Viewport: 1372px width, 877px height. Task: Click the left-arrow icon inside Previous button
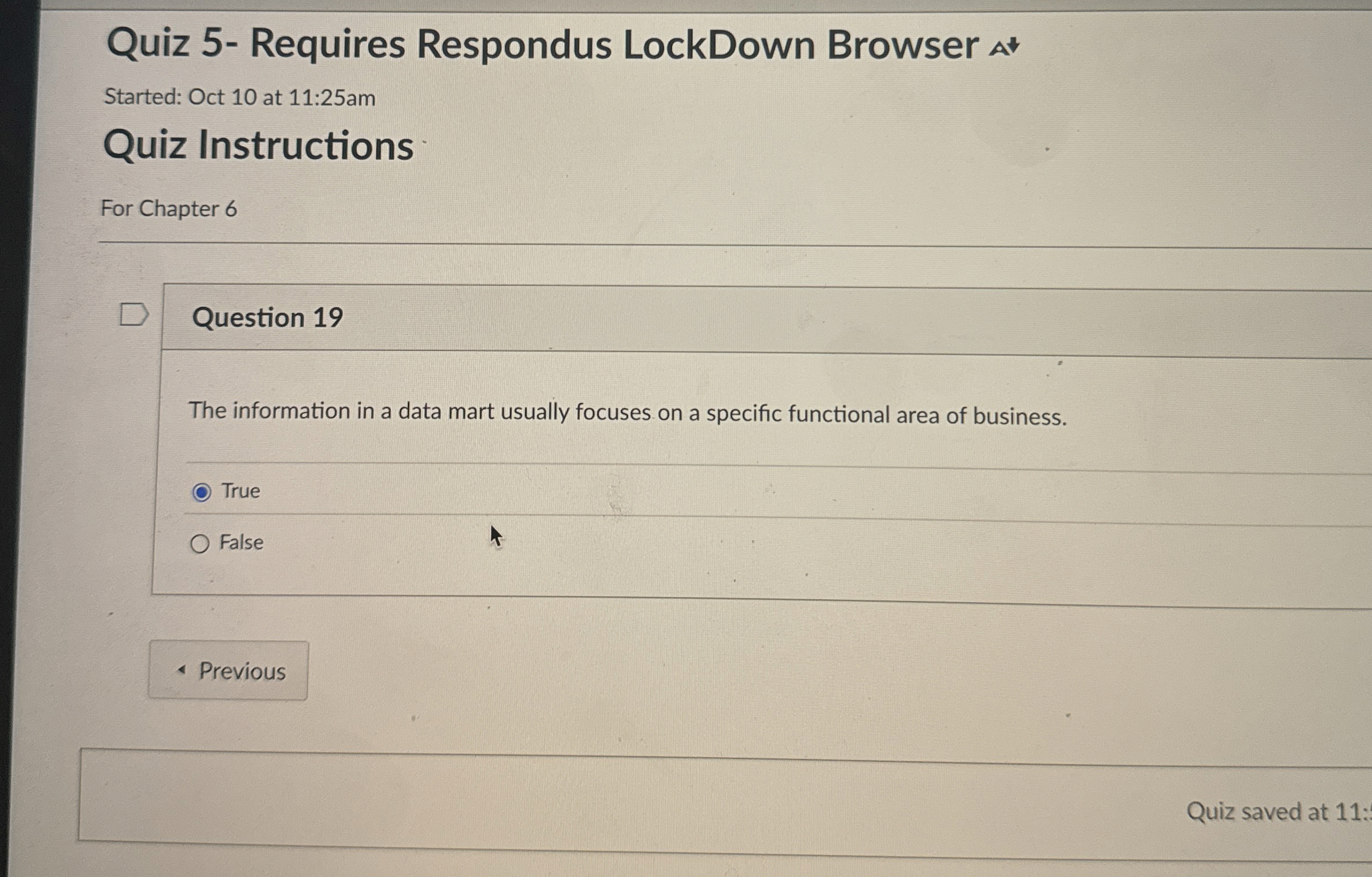click(181, 670)
